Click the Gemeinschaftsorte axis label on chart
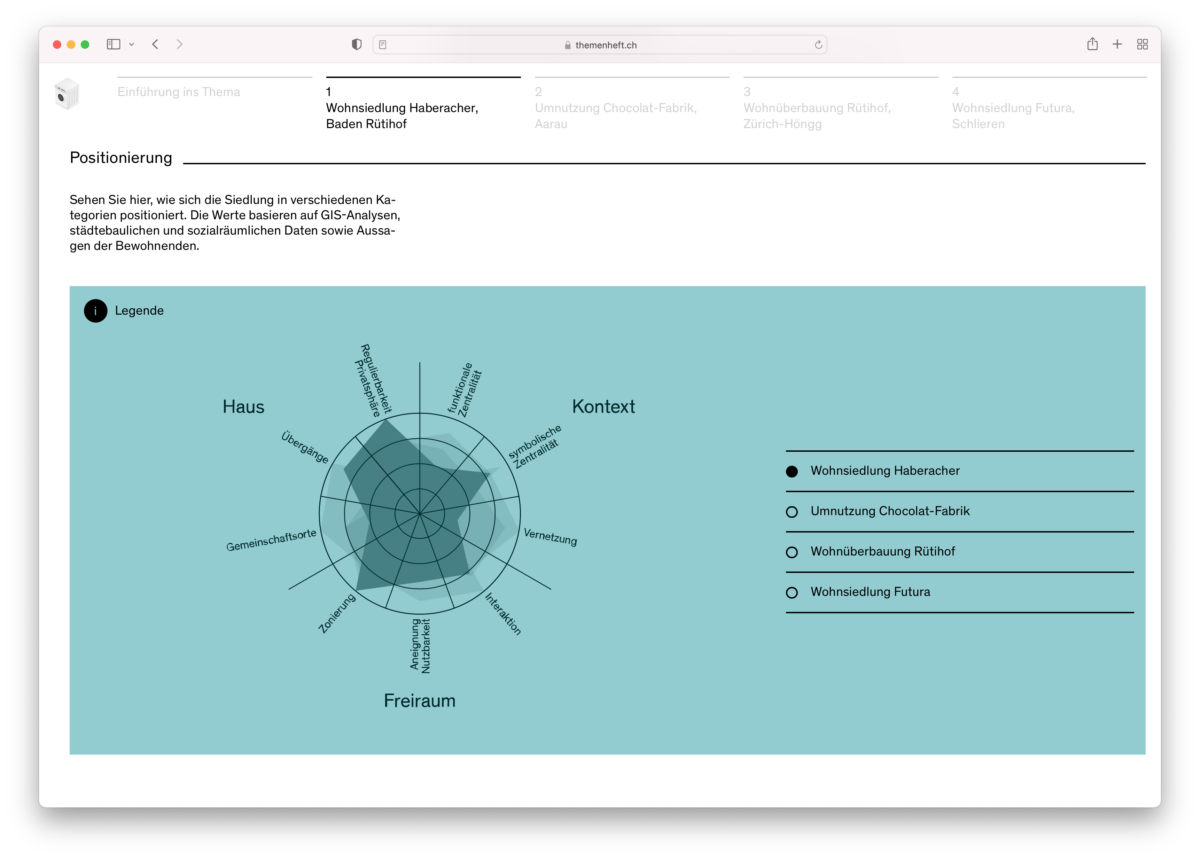This screenshot has width=1200, height=859. click(x=271, y=540)
